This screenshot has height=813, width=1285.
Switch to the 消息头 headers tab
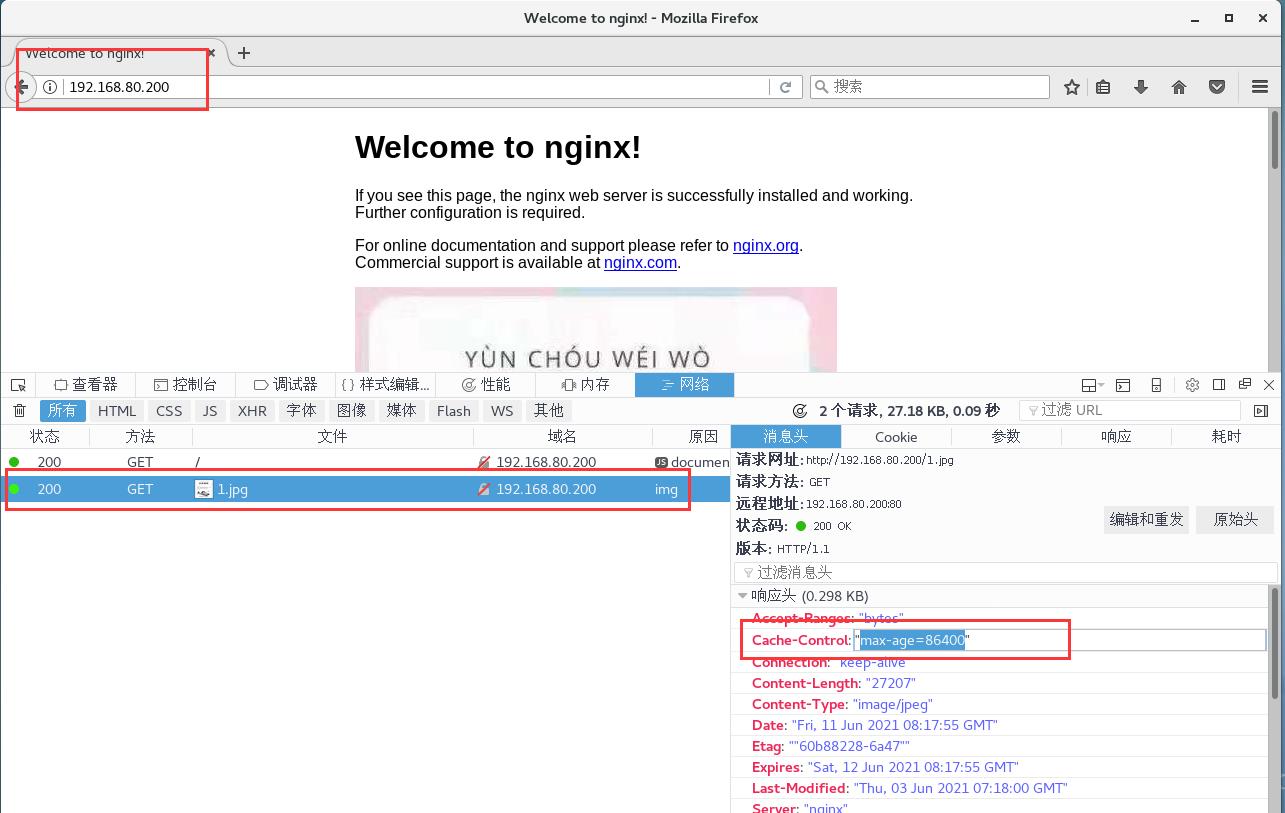point(786,437)
